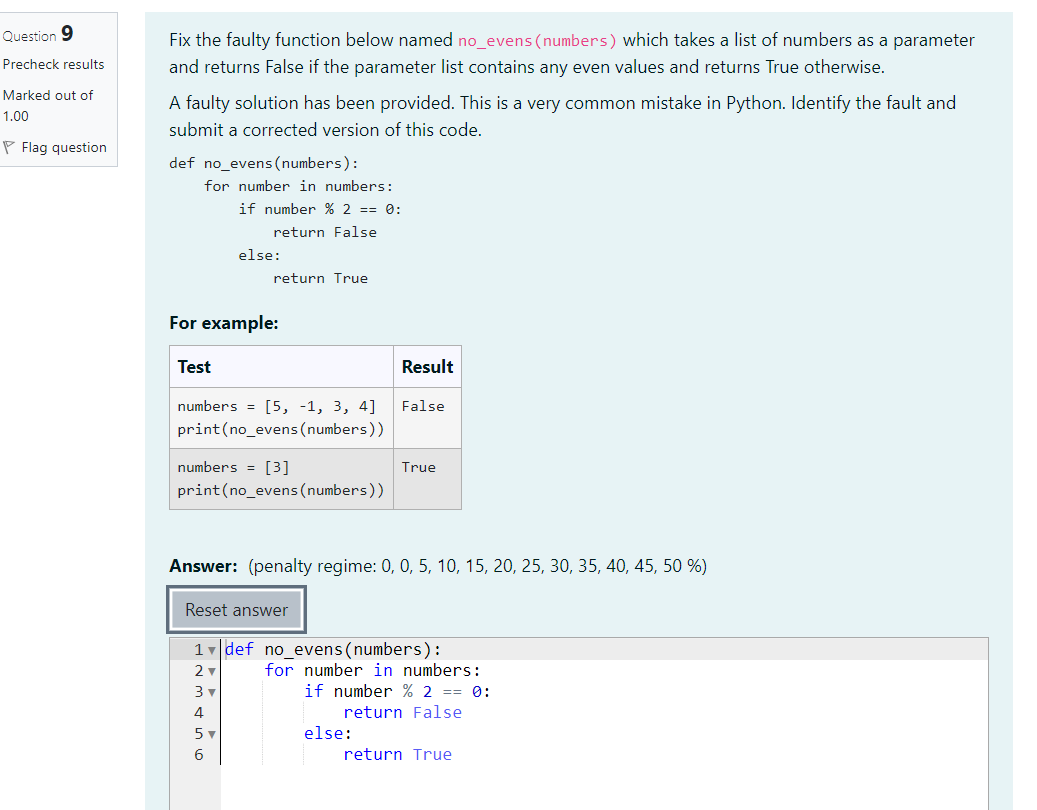Collapse the else-block fold arrow on line 5
The height and width of the screenshot is (810, 1037).
[x=212, y=735]
